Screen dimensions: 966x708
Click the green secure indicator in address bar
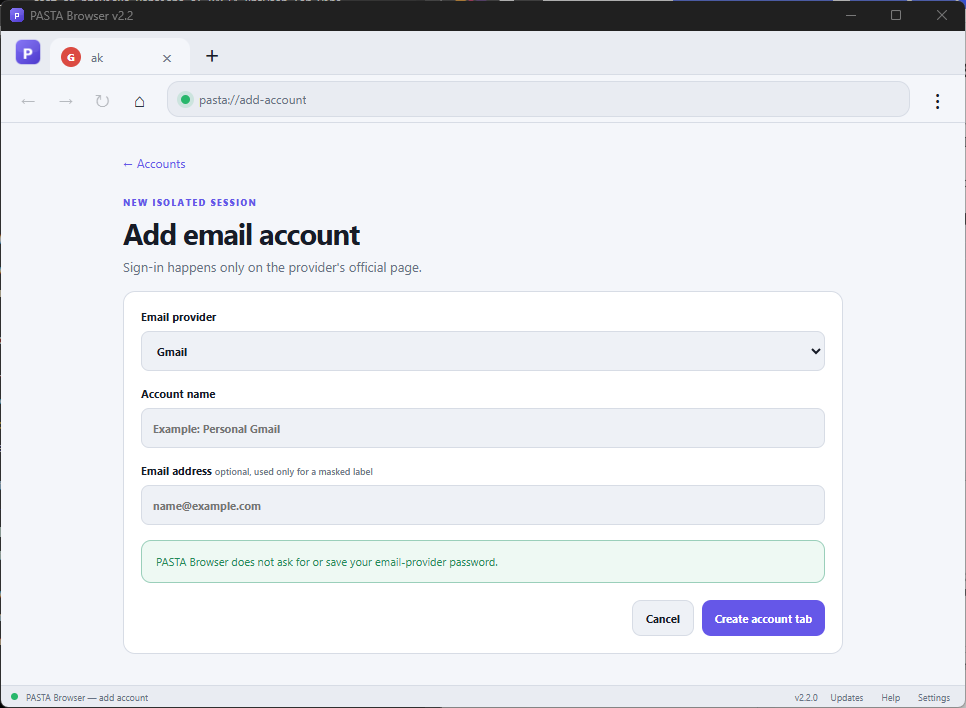click(x=185, y=99)
